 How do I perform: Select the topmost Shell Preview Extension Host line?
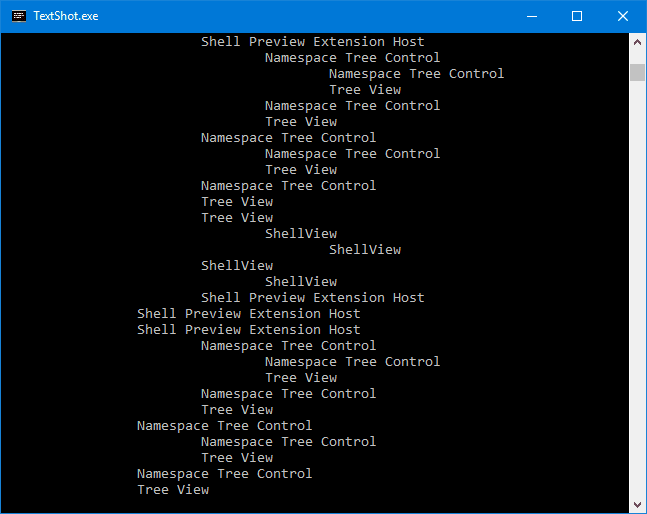(x=312, y=42)
